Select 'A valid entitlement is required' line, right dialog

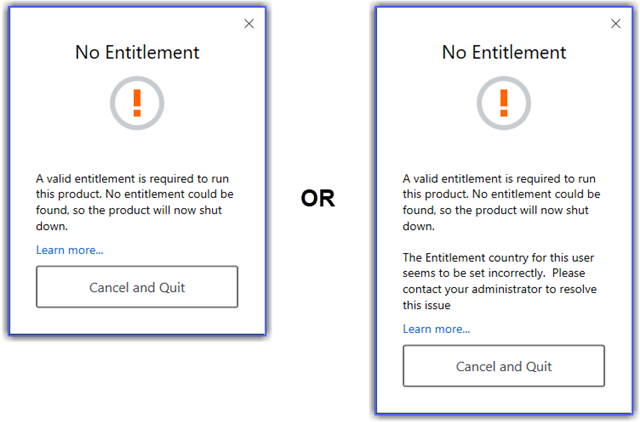click(499, 179)
